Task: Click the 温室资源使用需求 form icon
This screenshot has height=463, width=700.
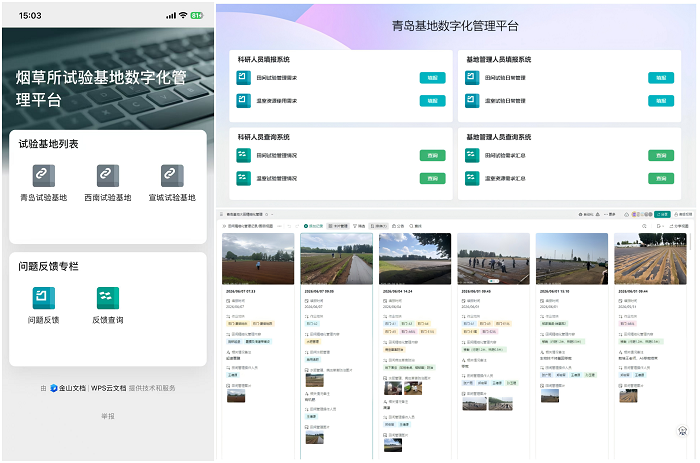Action: [243, 100]
